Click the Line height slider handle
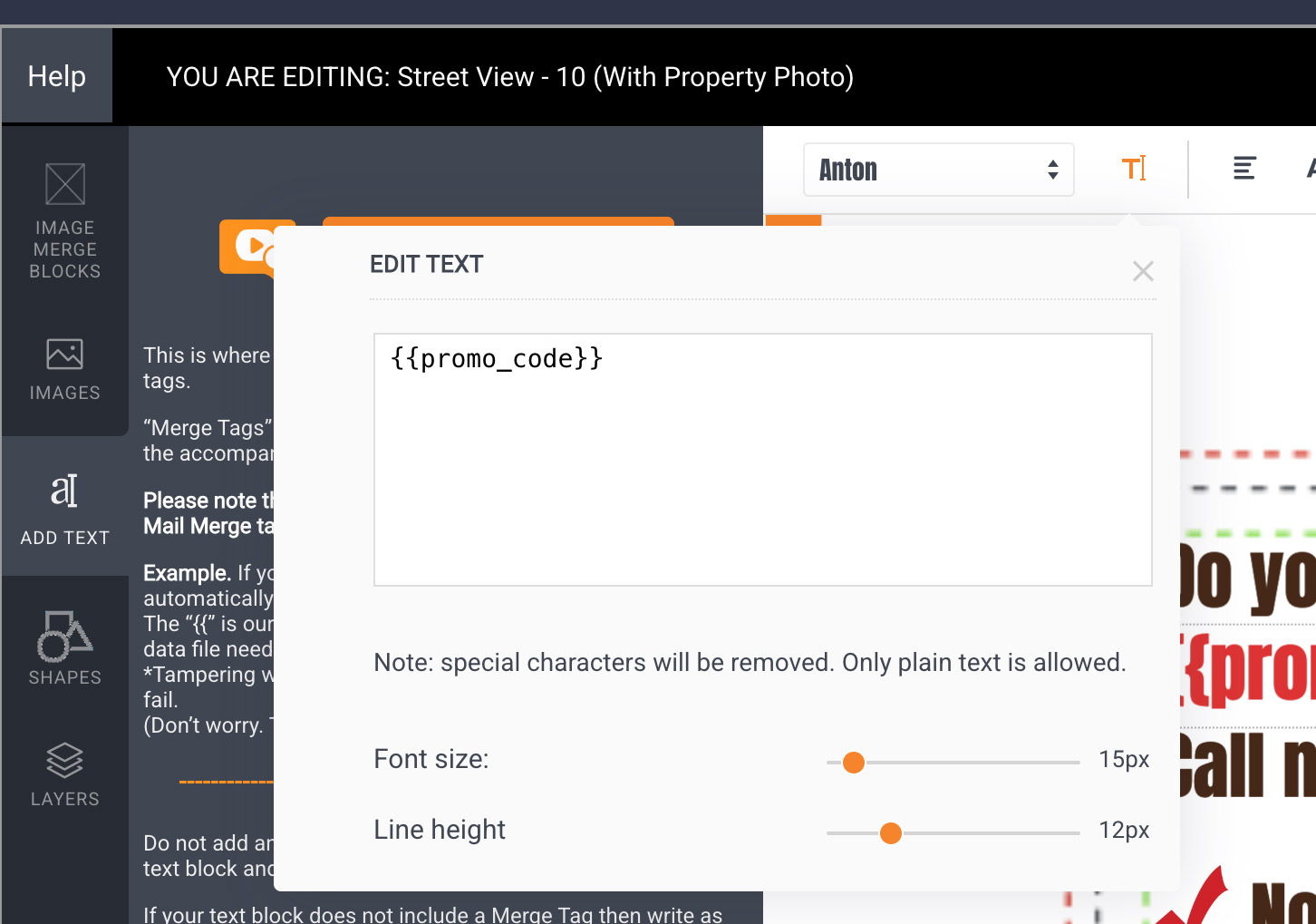This screenshot has height=924, width=1316. [x=891, y=833]
